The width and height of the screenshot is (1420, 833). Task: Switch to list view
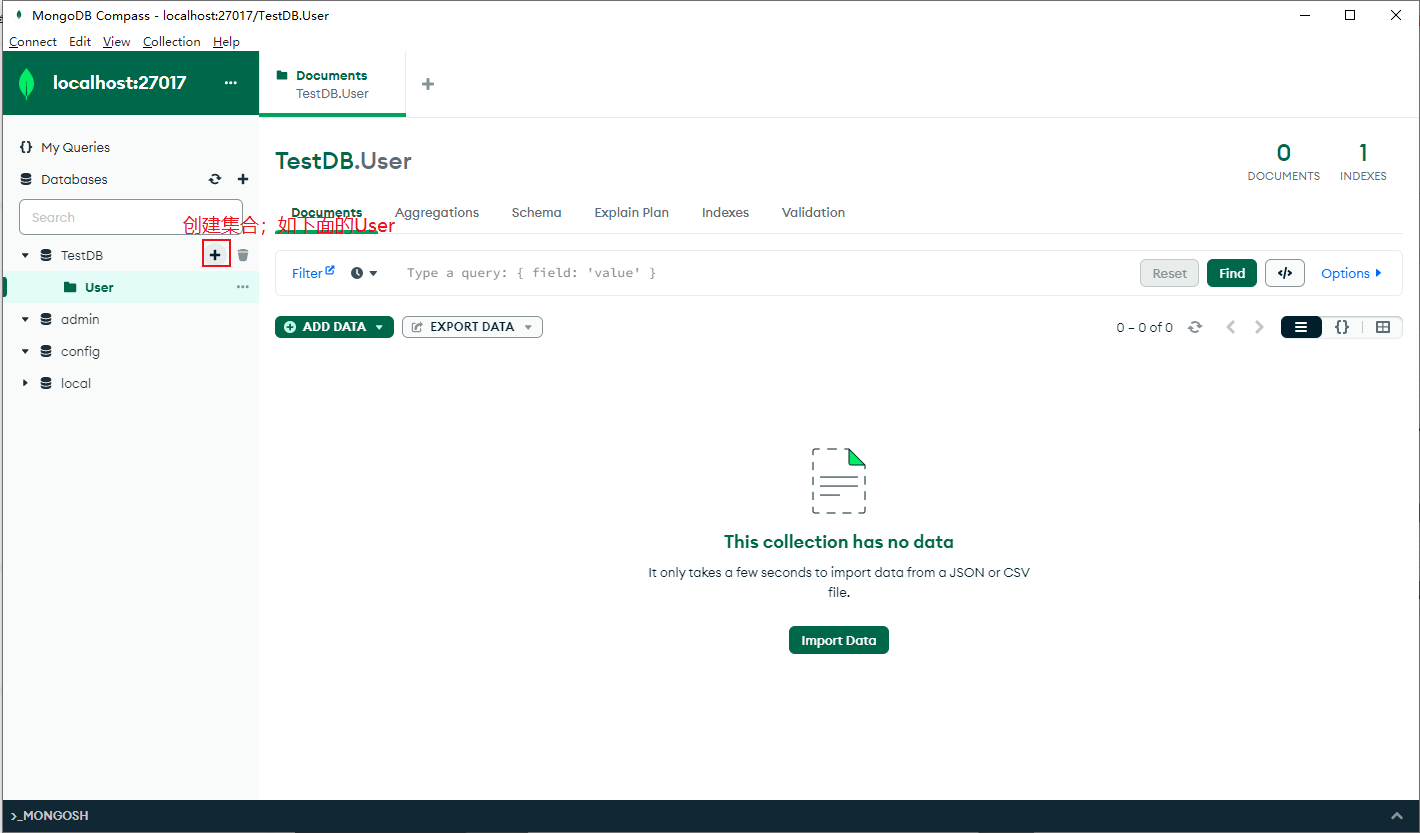coord(1301,327)
